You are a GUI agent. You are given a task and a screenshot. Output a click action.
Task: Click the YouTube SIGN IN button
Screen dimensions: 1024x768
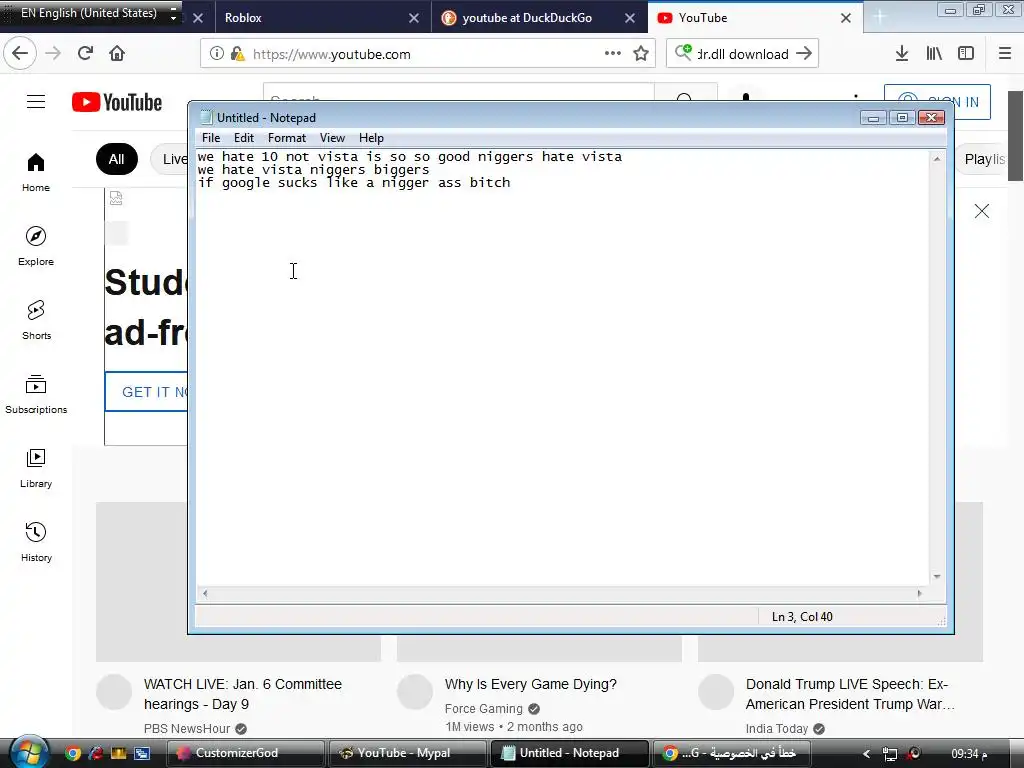(937, 102)
